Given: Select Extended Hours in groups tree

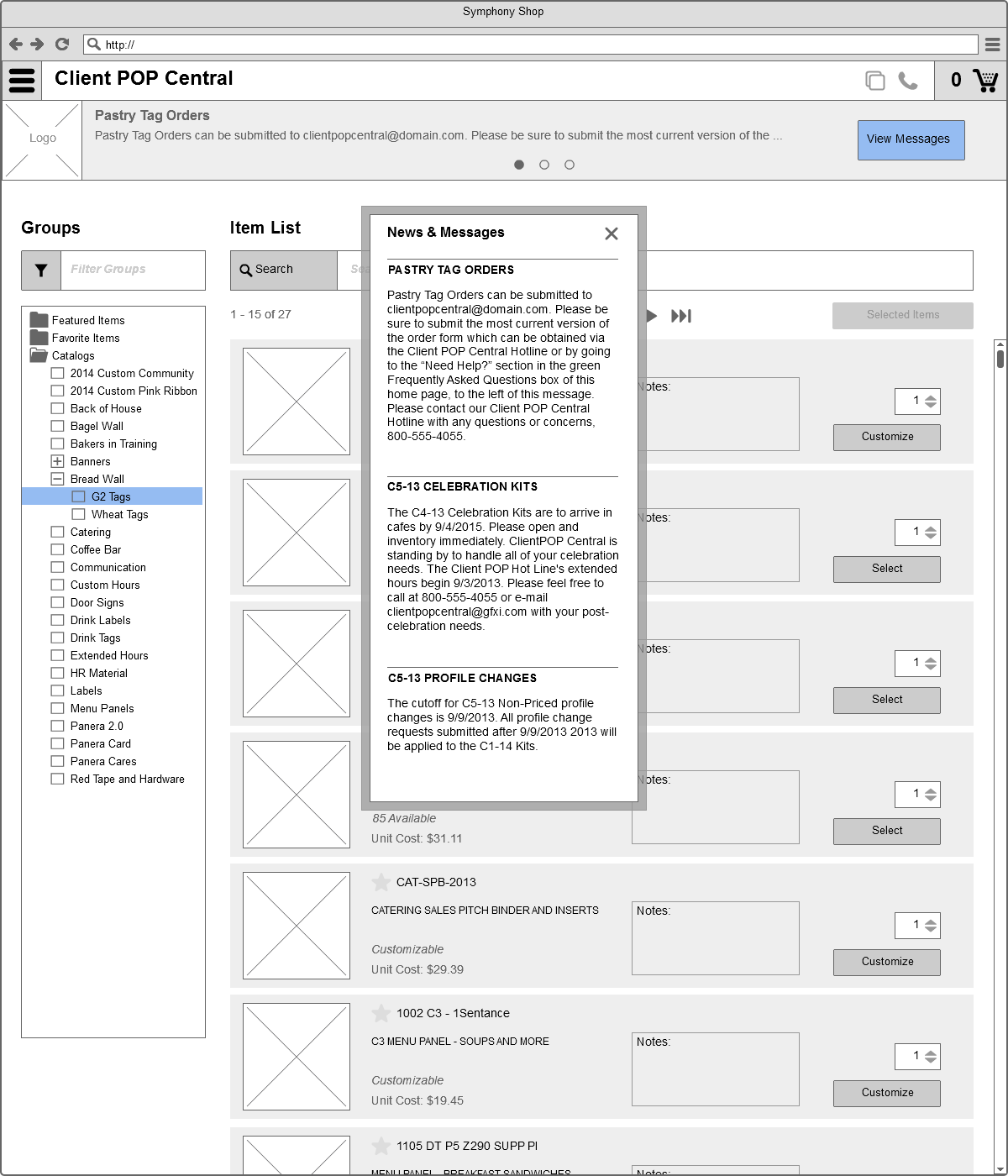Looking at the screenshot, I should pos(109,655).
